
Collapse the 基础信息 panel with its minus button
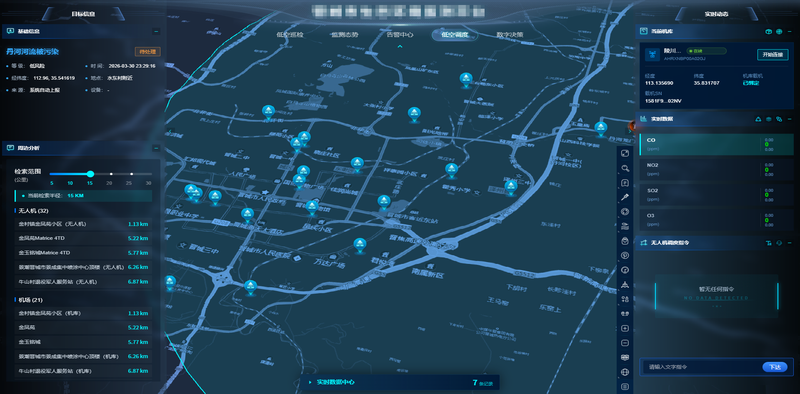point(156,32)
